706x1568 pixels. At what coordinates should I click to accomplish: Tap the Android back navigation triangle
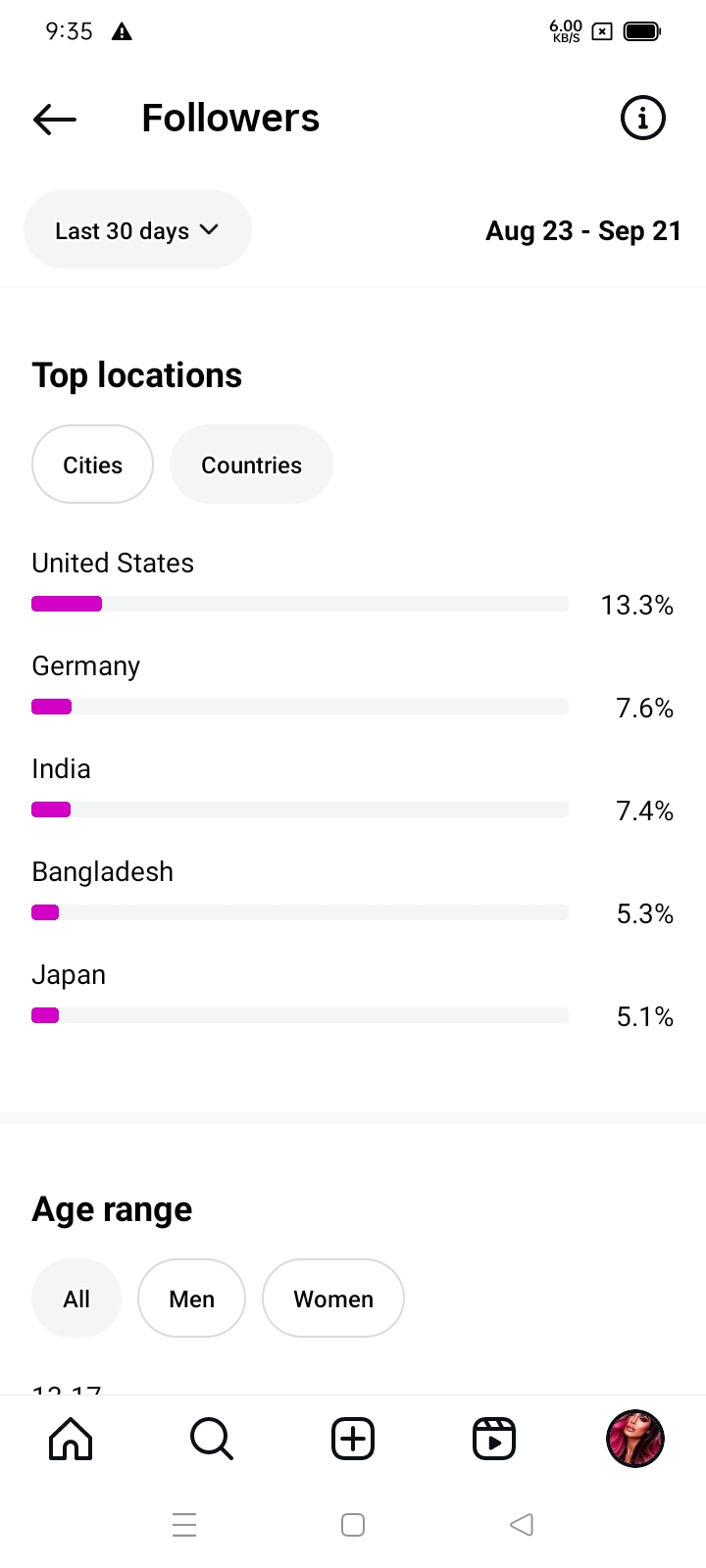(522, 1525)
